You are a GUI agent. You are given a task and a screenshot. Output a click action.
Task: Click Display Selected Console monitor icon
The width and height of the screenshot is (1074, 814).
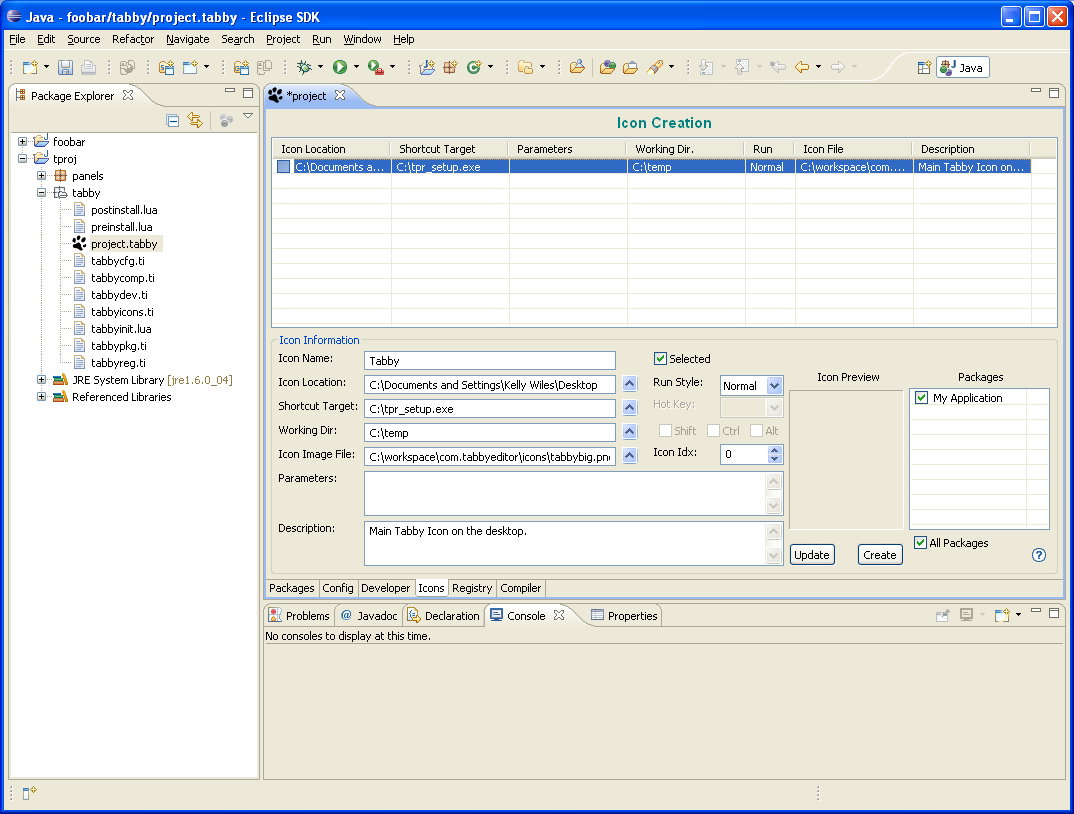point(966,615)
